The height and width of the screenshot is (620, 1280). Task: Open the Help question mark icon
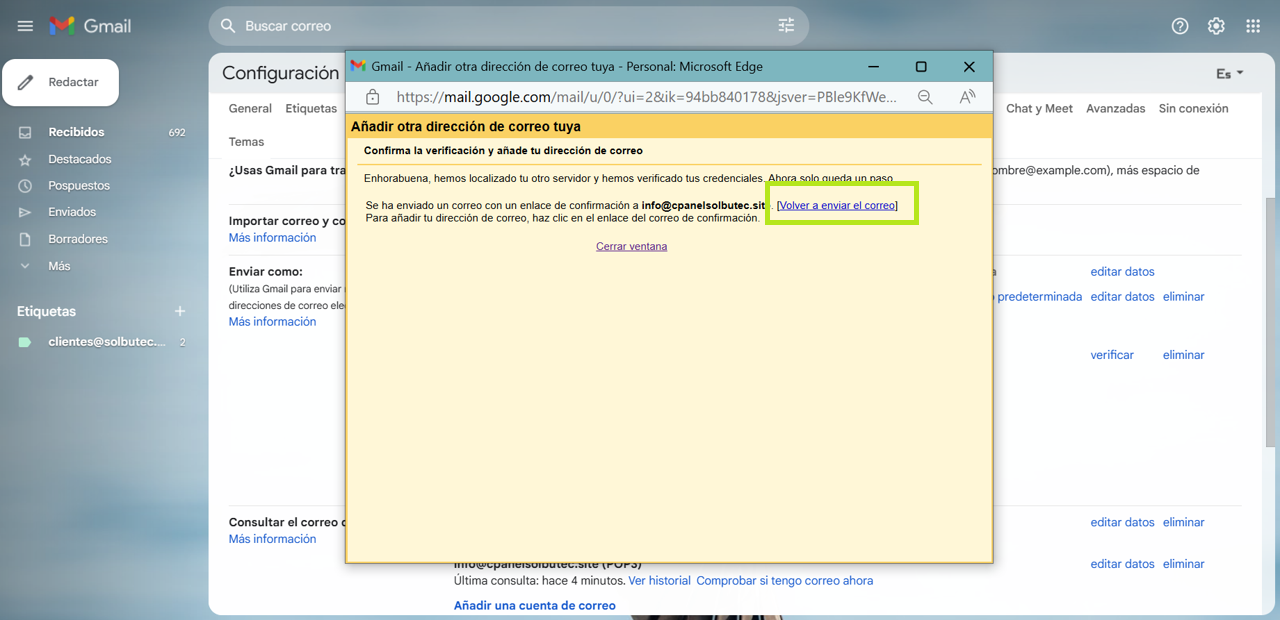pos(1180,26)
